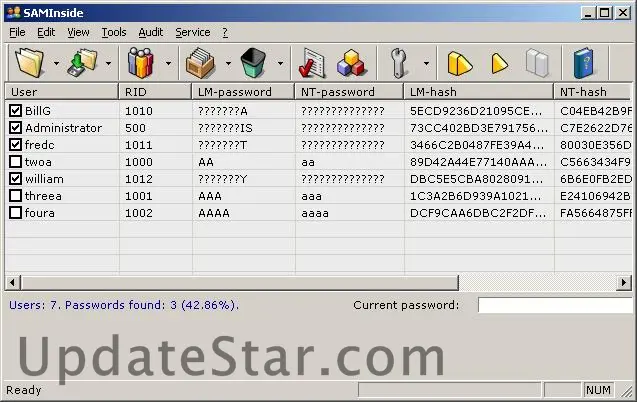Click RID value 1000

click(x=139, y=162)
